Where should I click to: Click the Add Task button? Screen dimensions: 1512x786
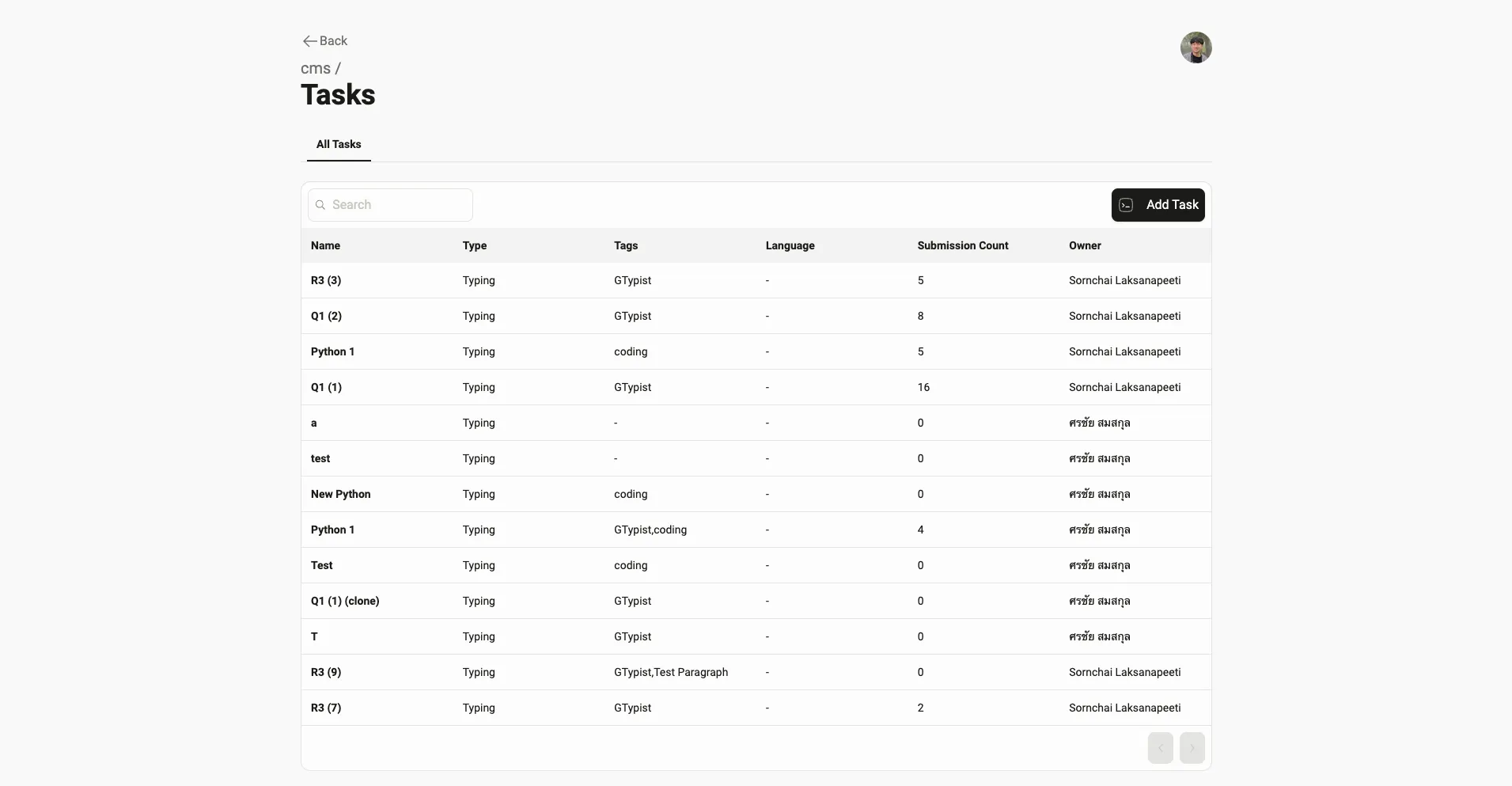click(x=1158, y=205)
